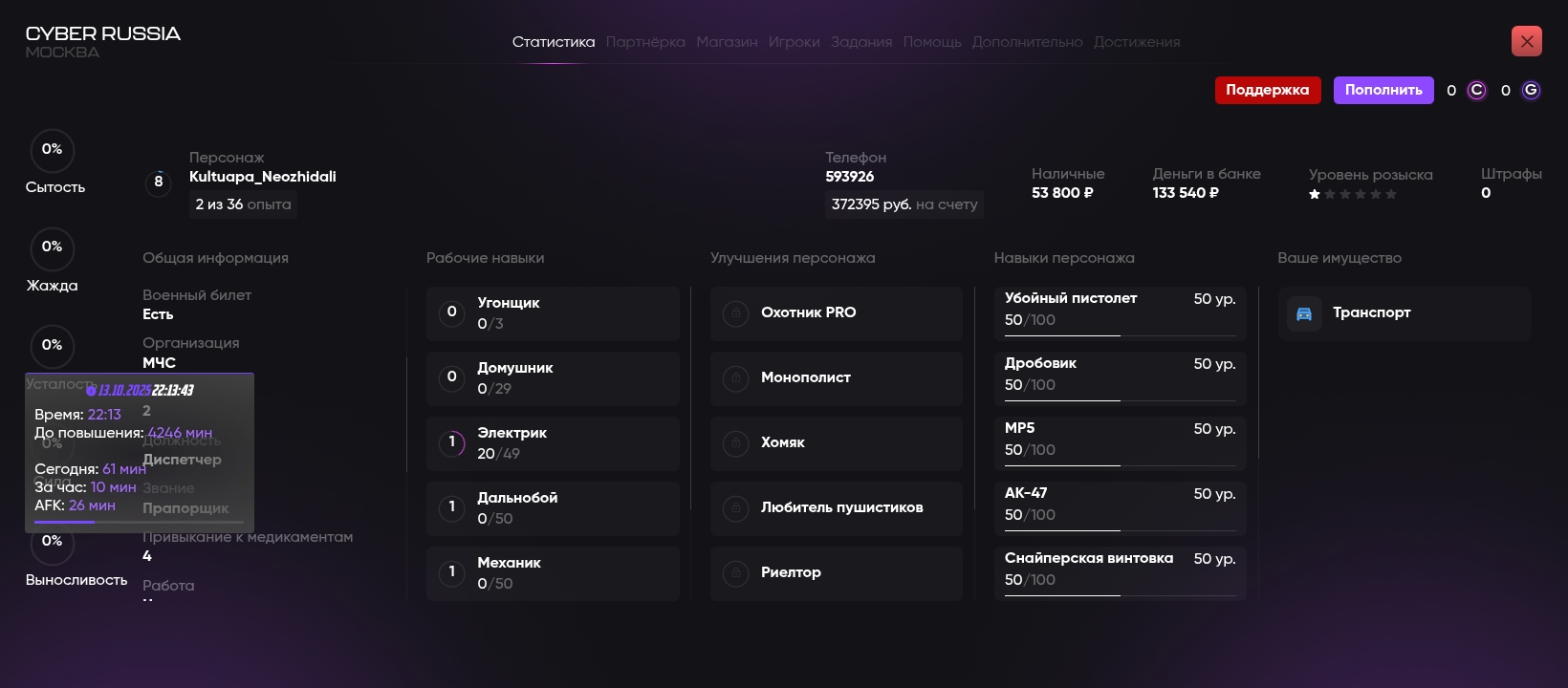
Task: Click the wanted level stars rating
Action: (x=1353, y=194)
